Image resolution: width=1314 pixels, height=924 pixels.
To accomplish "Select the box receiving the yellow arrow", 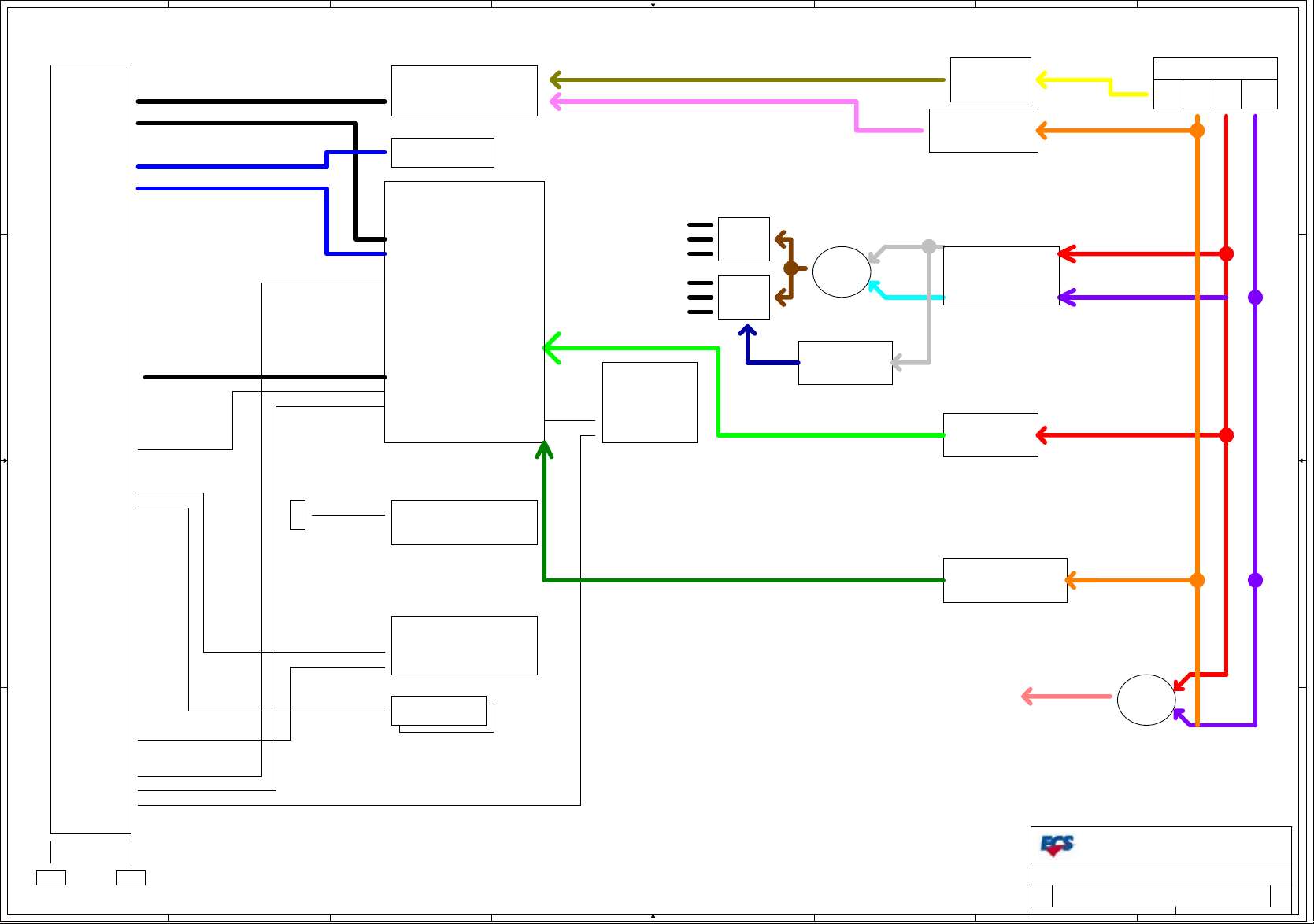I will coord(990,79).
